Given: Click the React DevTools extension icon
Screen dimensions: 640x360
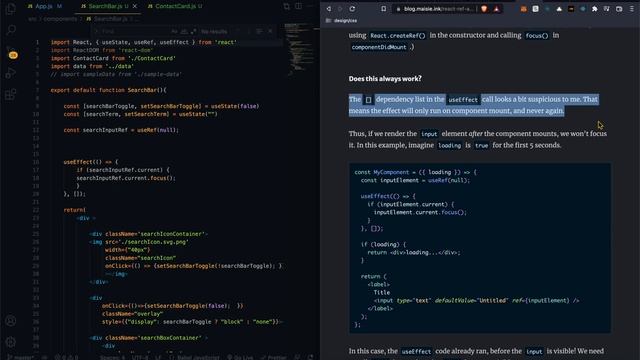Looking at the screenshot, I should point(583,9).
